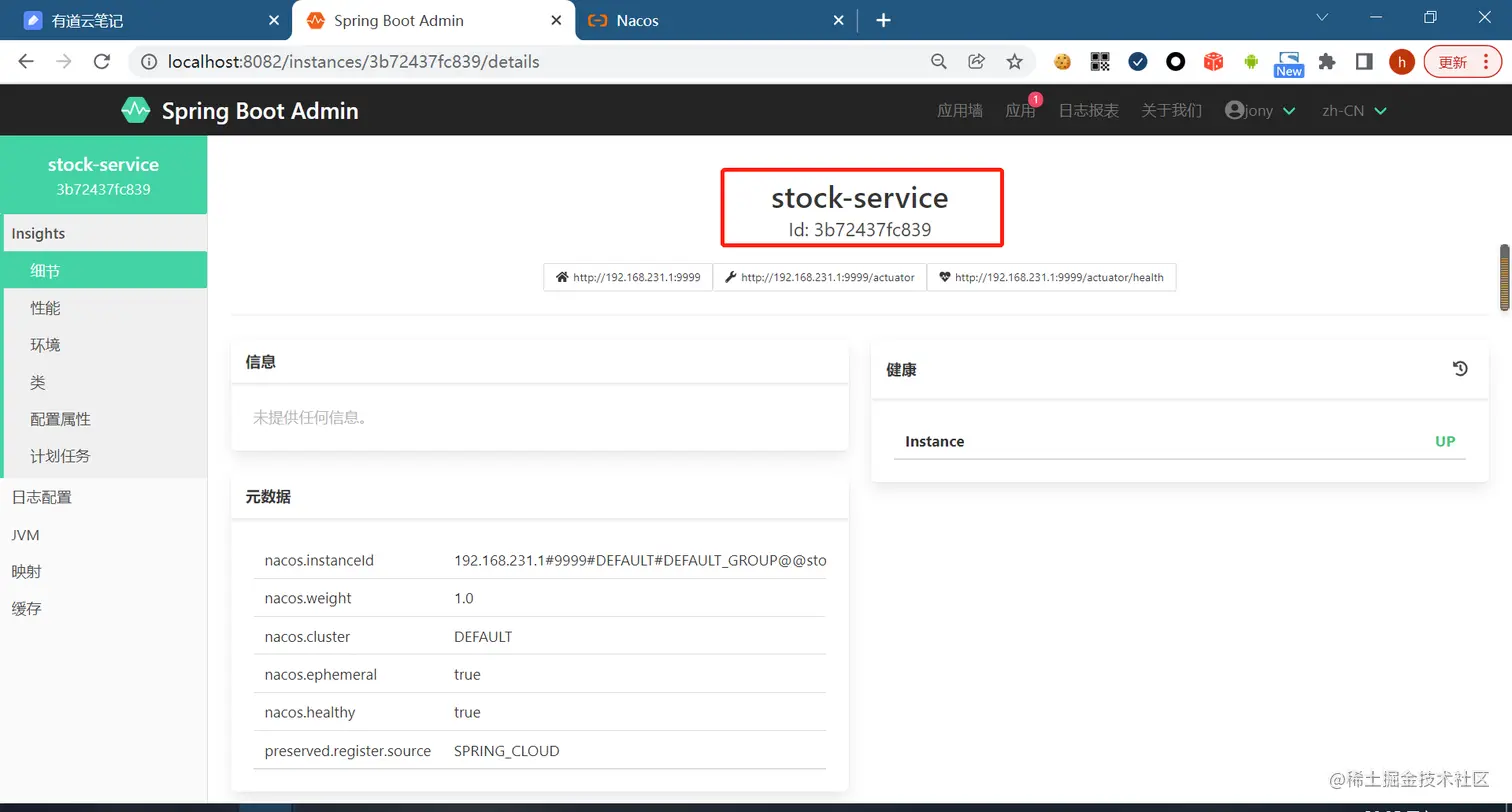Open the jony user dropdown

(x=1260, y=110)
